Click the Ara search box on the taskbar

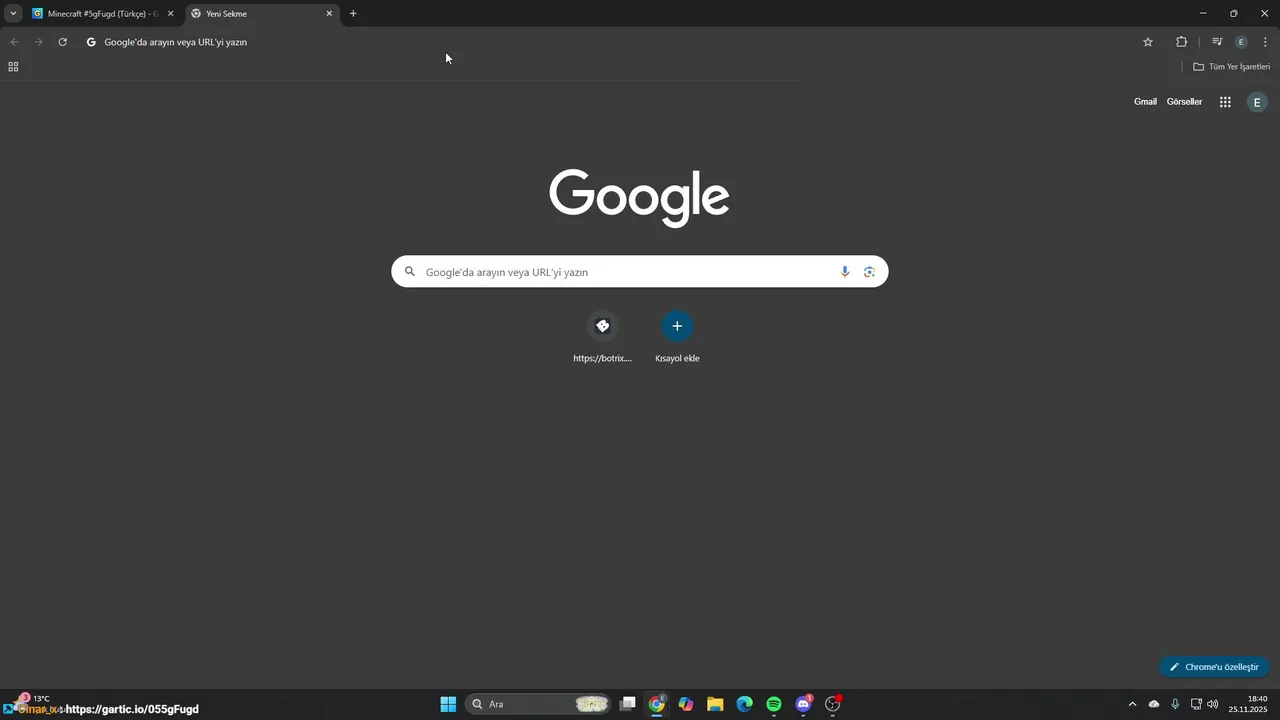click(x=538, y=704)
